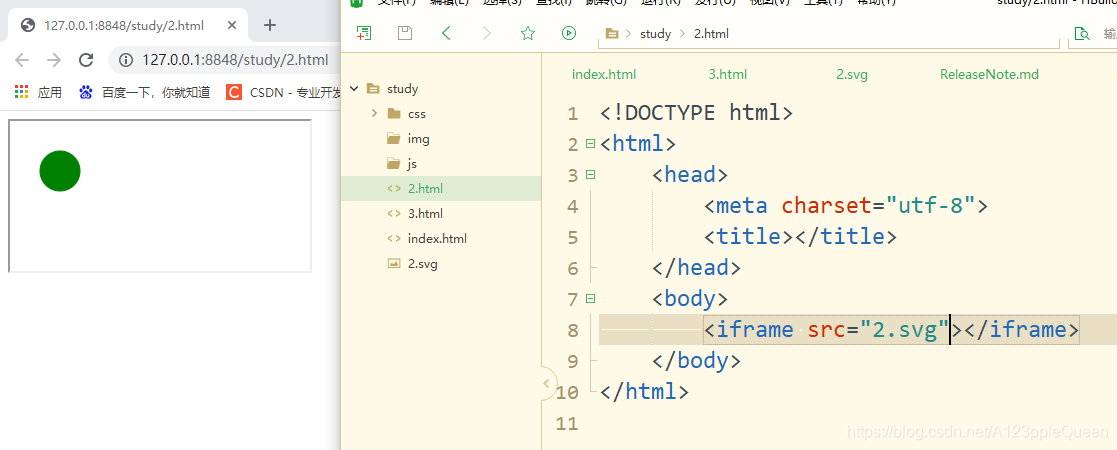Click the Apps grid icon in the bookmarks bar
The image size is (1117, 450).
21,92
